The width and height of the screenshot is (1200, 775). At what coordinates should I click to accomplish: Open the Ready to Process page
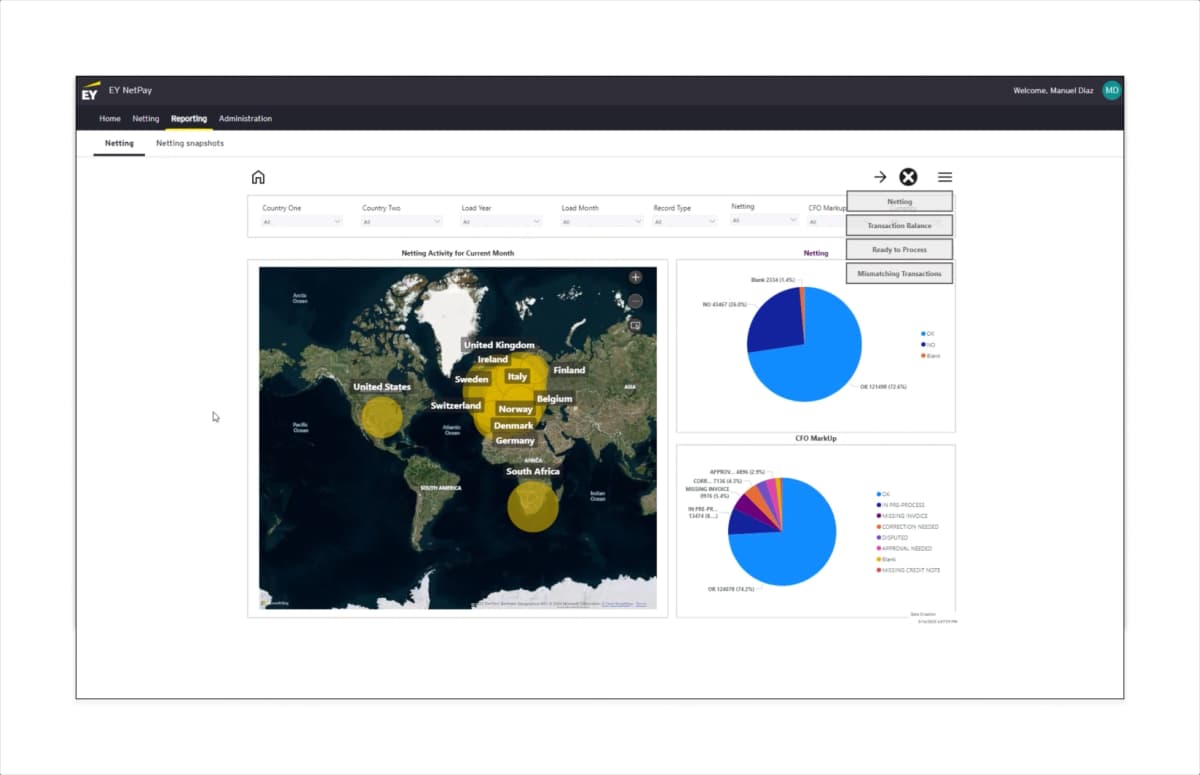point(900,250)
